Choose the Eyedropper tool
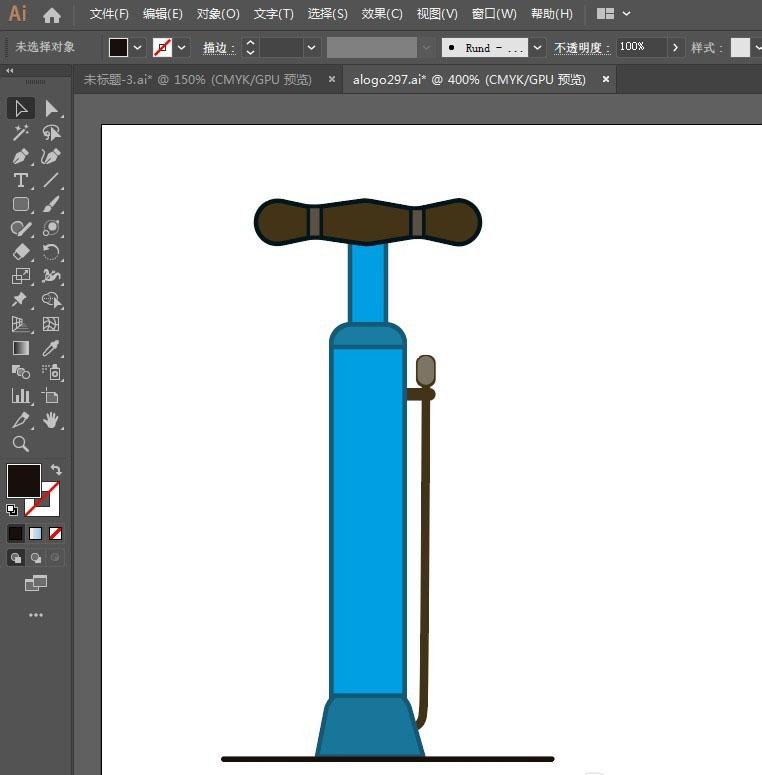The width and height of the screenshot is (762, 775). click(51, 348)
